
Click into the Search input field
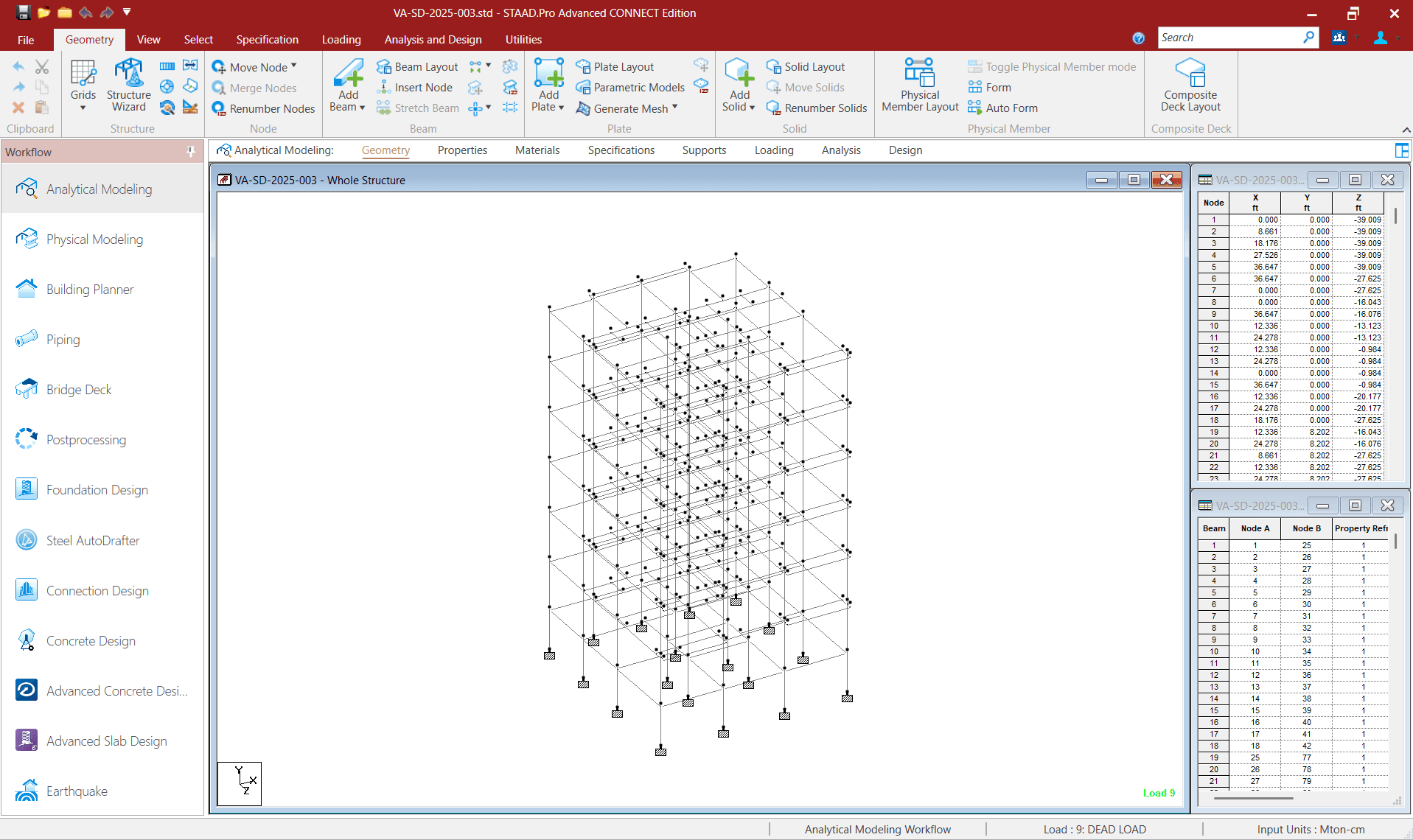pyautogui.click(x=1229, y=38)
